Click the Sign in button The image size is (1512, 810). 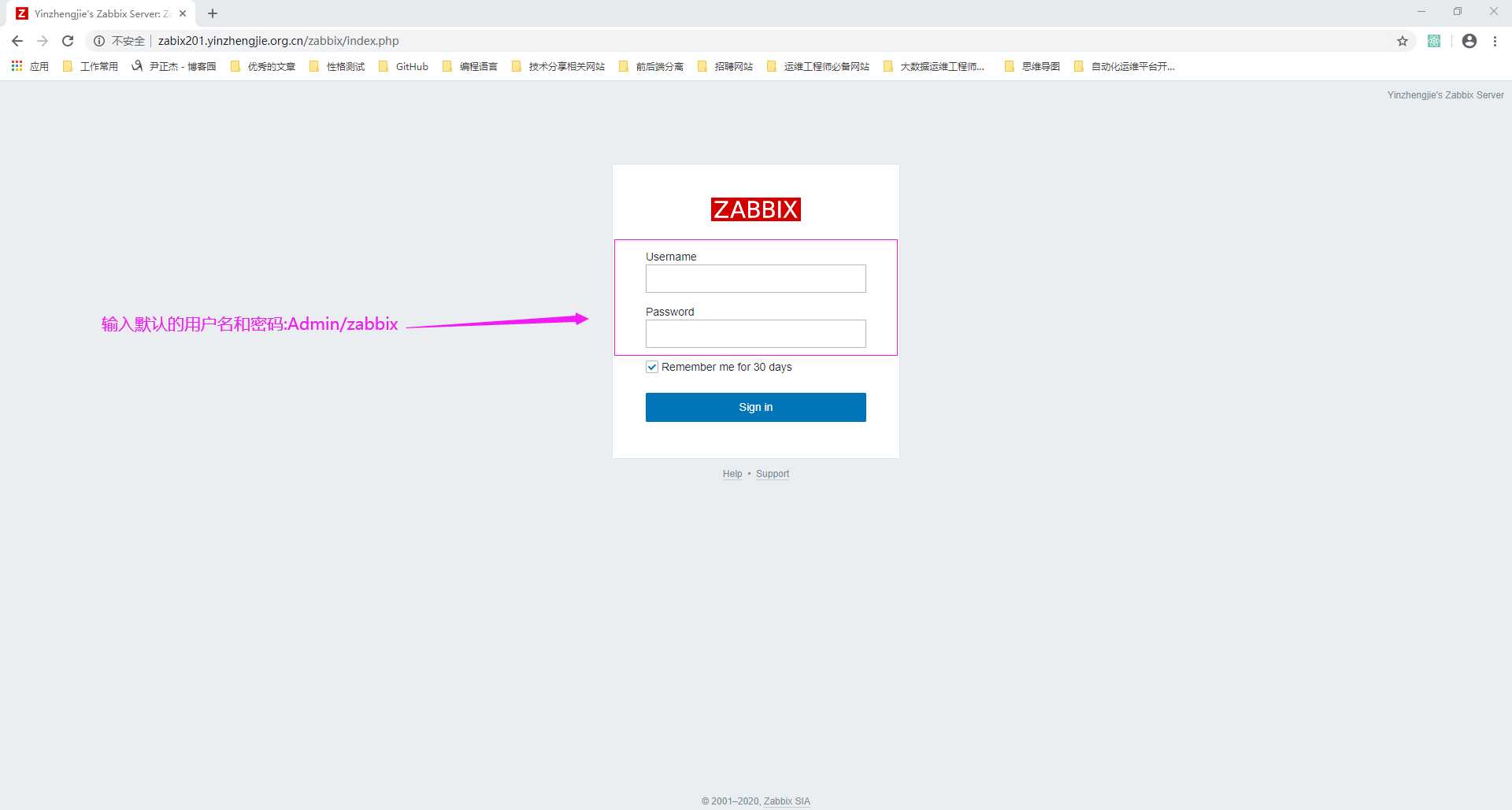755,407
